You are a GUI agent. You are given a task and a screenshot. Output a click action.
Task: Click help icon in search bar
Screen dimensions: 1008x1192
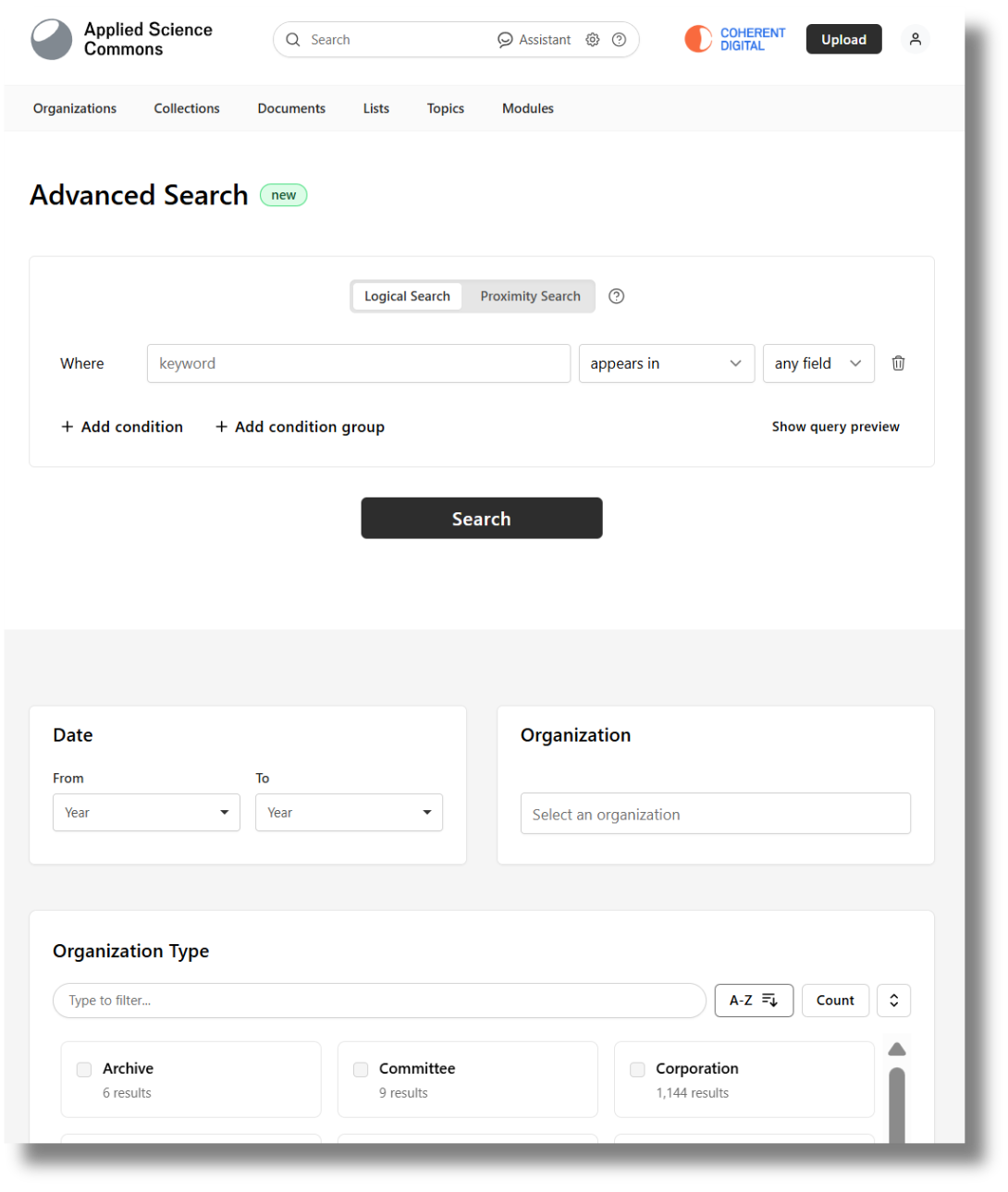[620, 40]
